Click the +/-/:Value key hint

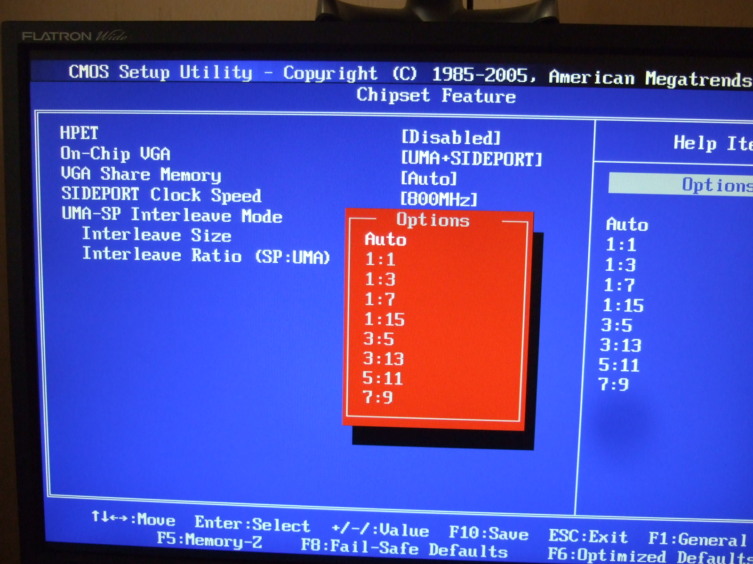pyautogui.click(x=380, y=529)
